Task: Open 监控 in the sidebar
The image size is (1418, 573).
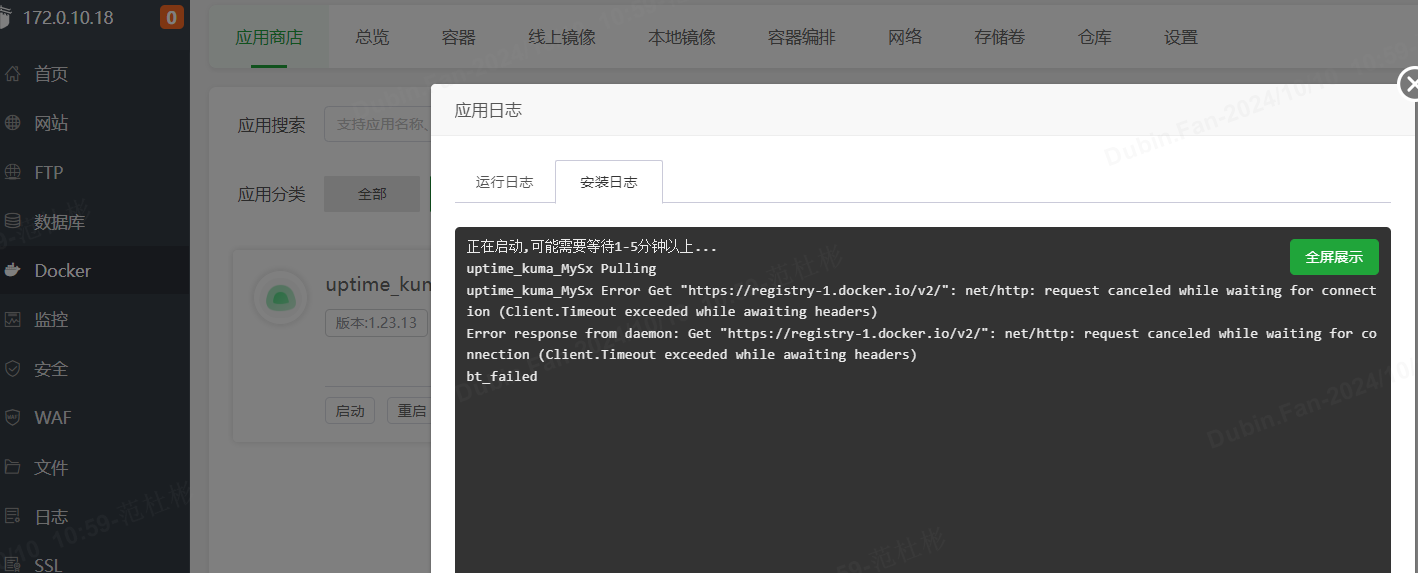Action: point(51,320)
